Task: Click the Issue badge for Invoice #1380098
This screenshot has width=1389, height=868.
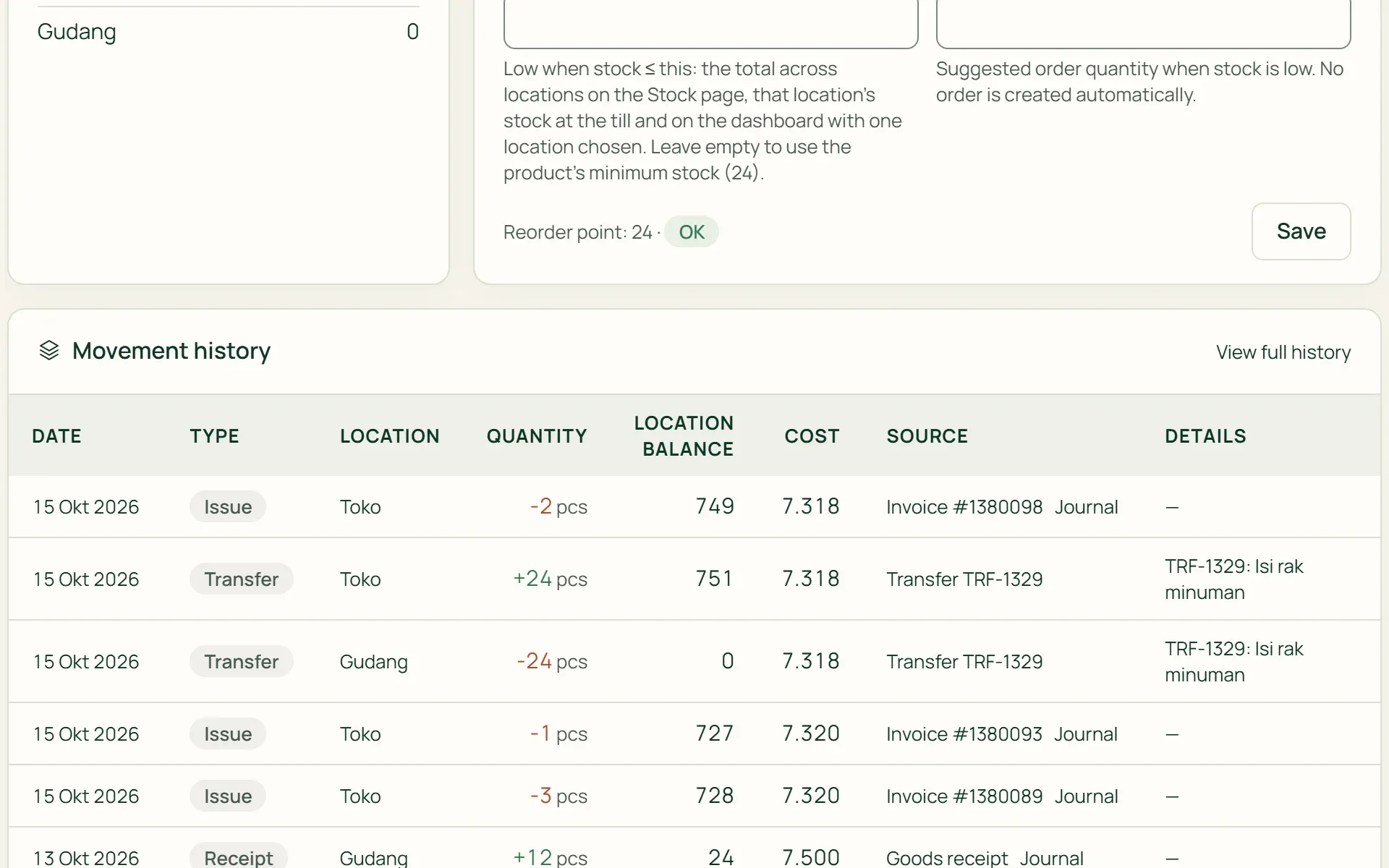Action: coord(228,506)
